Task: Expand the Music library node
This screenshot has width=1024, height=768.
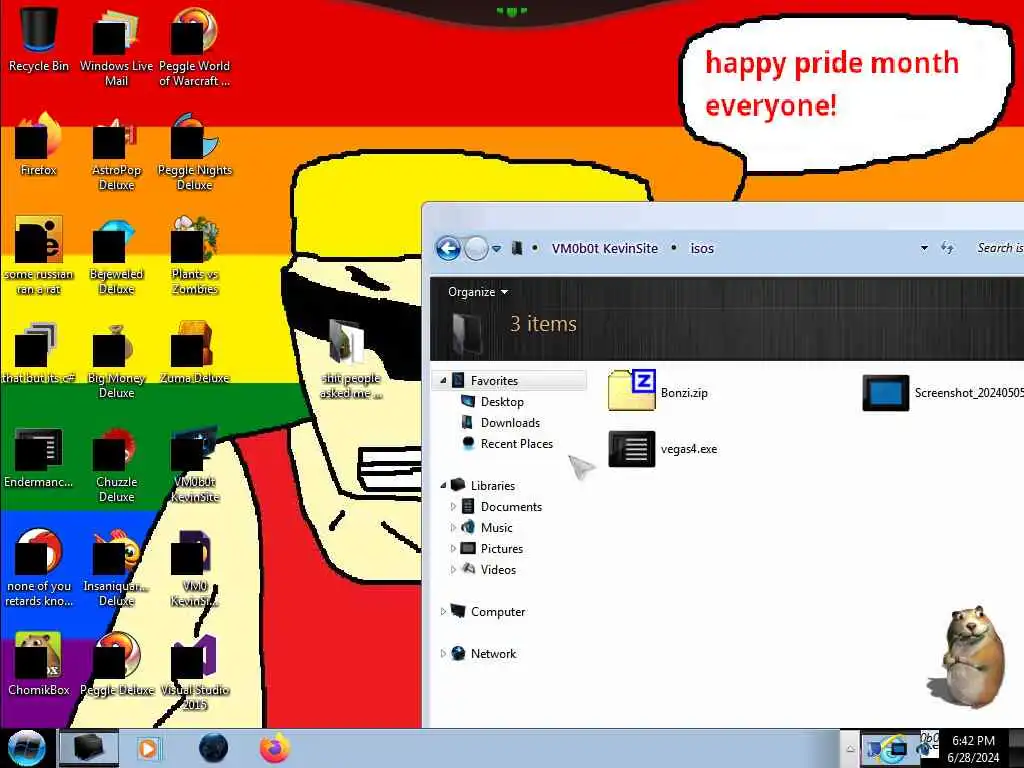Action: coord(453,528)
